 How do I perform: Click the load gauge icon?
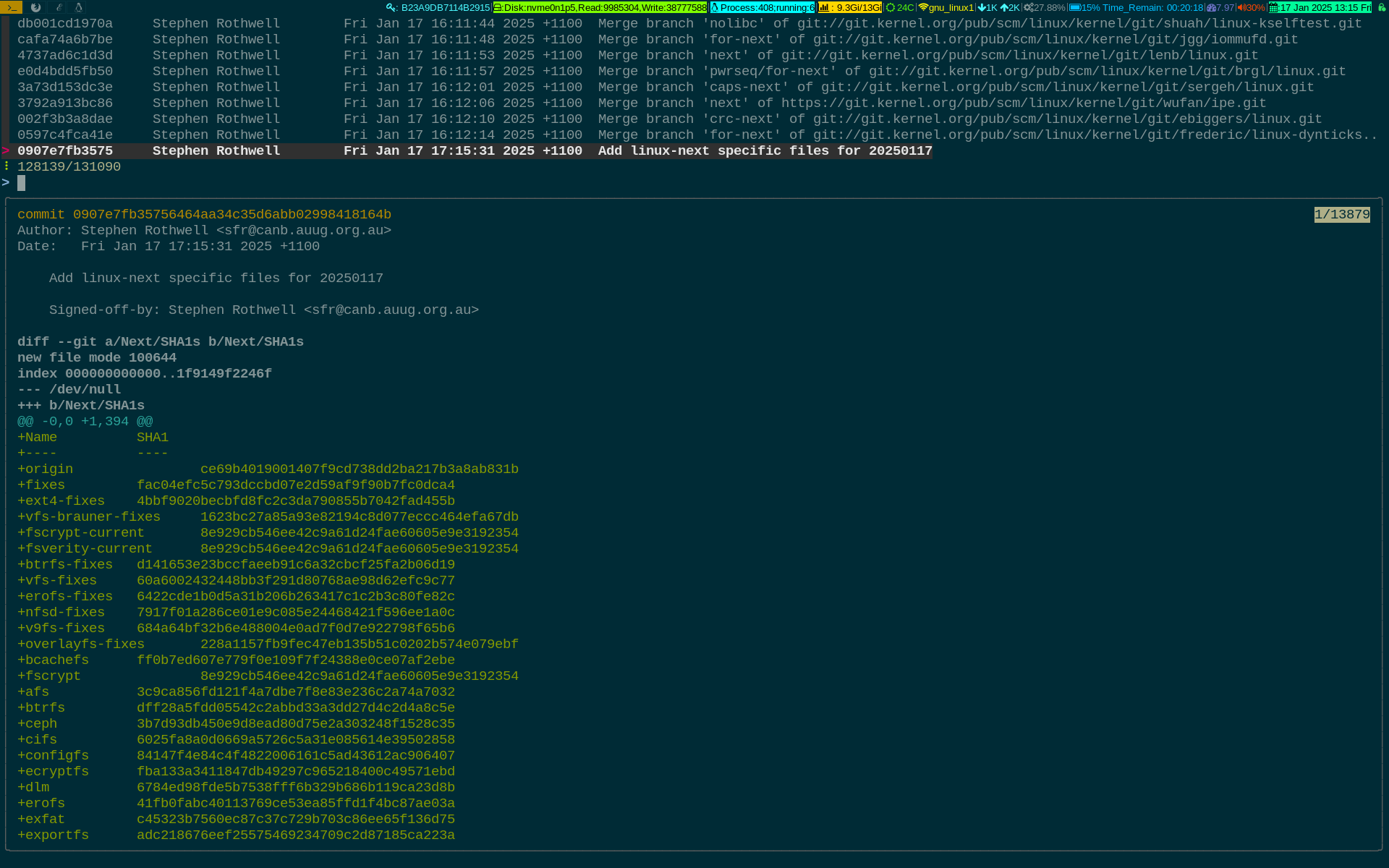(x=1211, y=7)
